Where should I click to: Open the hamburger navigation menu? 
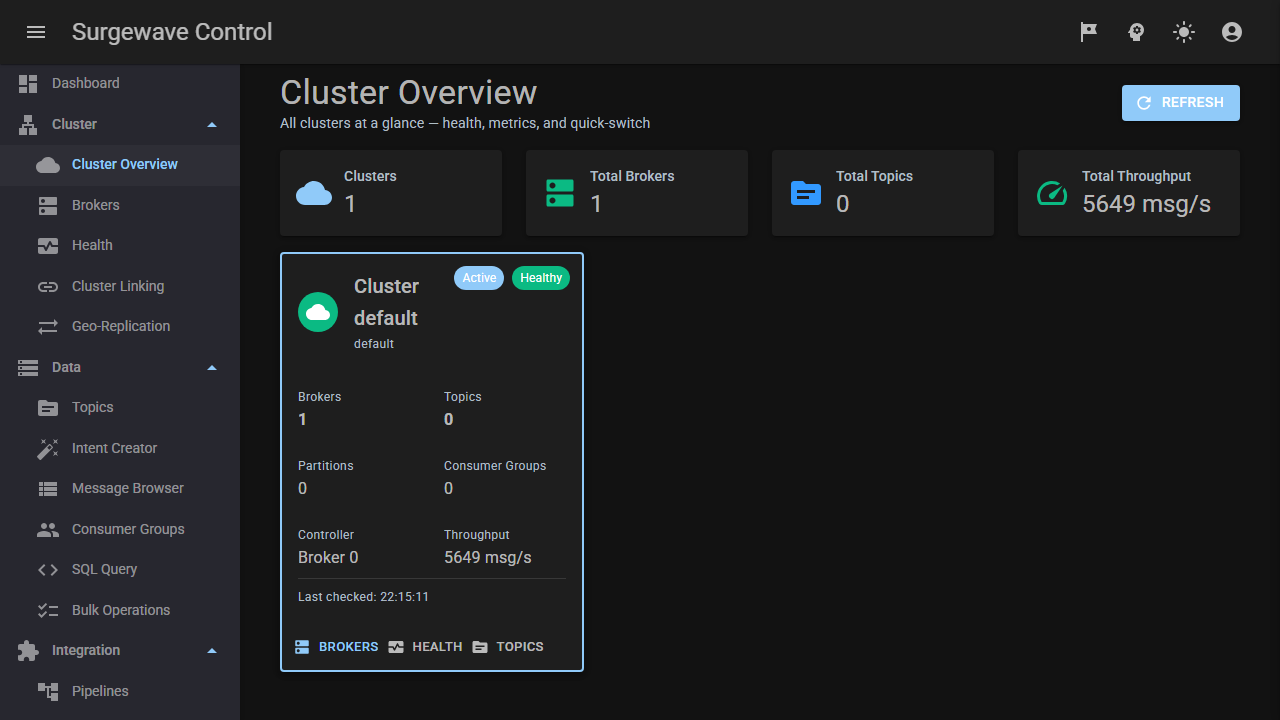pyautogui.click(x=36, y=32)
